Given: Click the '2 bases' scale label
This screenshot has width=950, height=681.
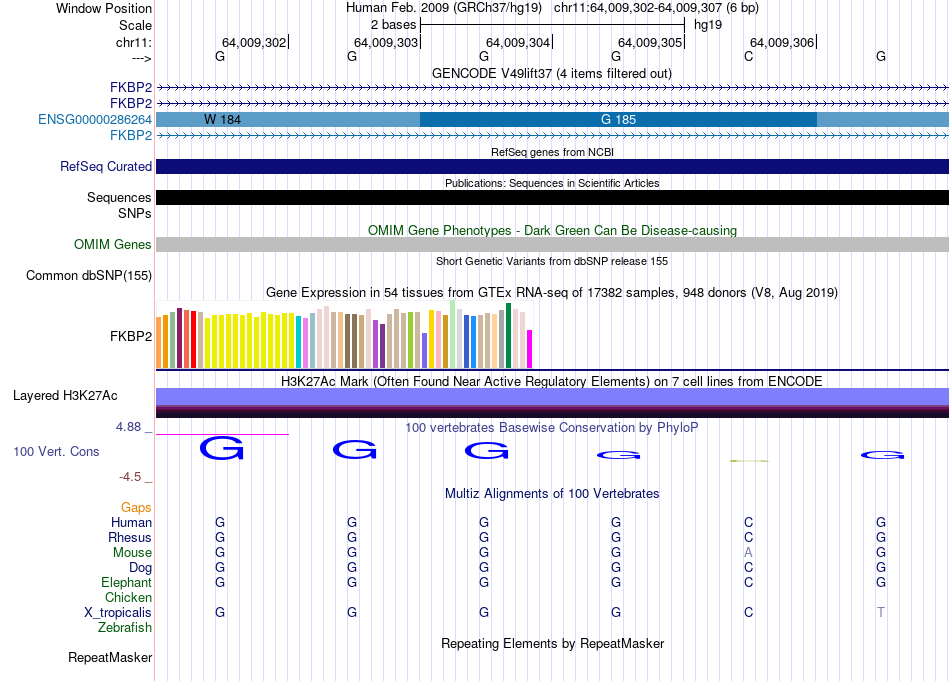Looking at the screenshot, I should (393, 25).
